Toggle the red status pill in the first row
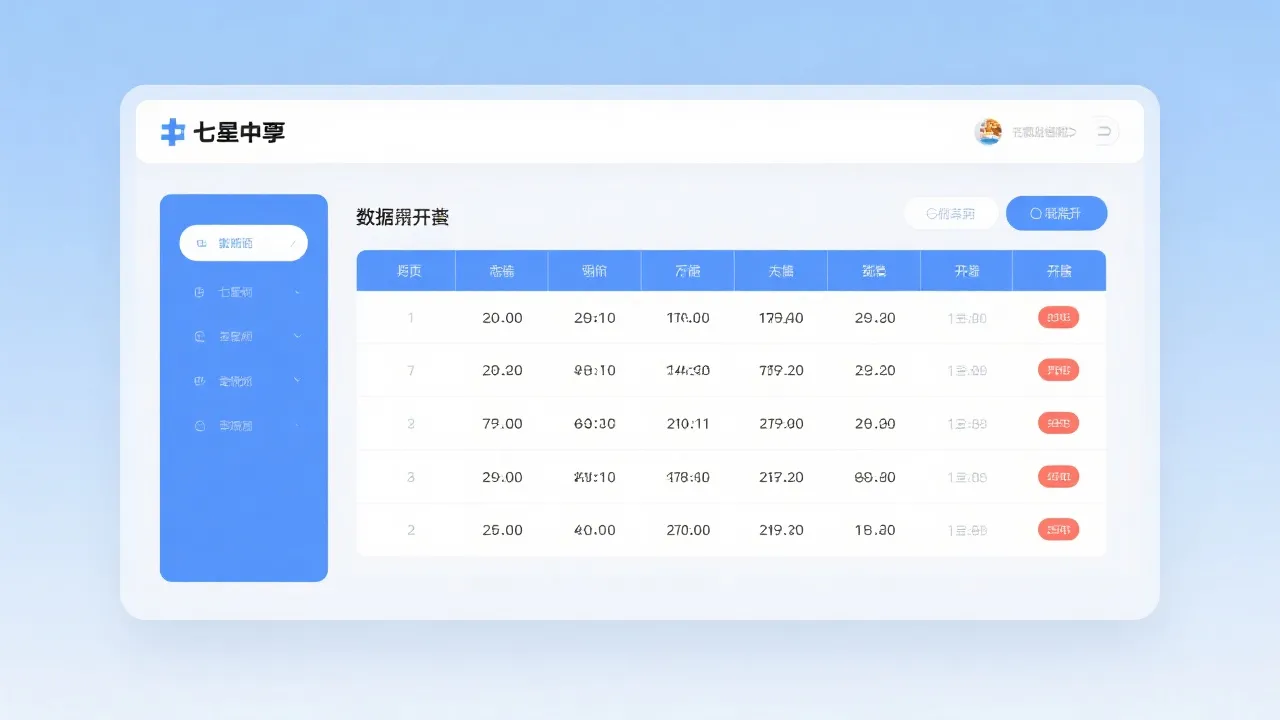 pos(1057,317)
